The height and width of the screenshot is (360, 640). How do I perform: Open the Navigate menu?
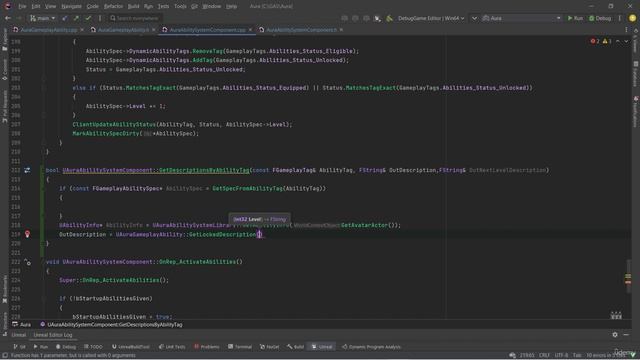[x=71, y=7]
